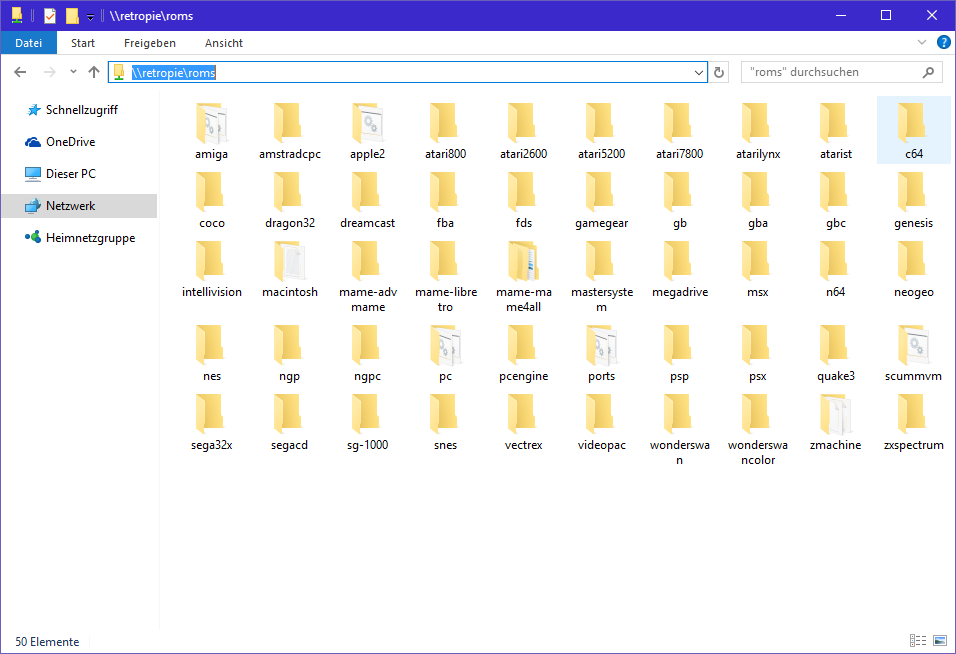Click the Back navigation arrow
The width and height of the screenshot is (956, 654).
tap(20, 72)
